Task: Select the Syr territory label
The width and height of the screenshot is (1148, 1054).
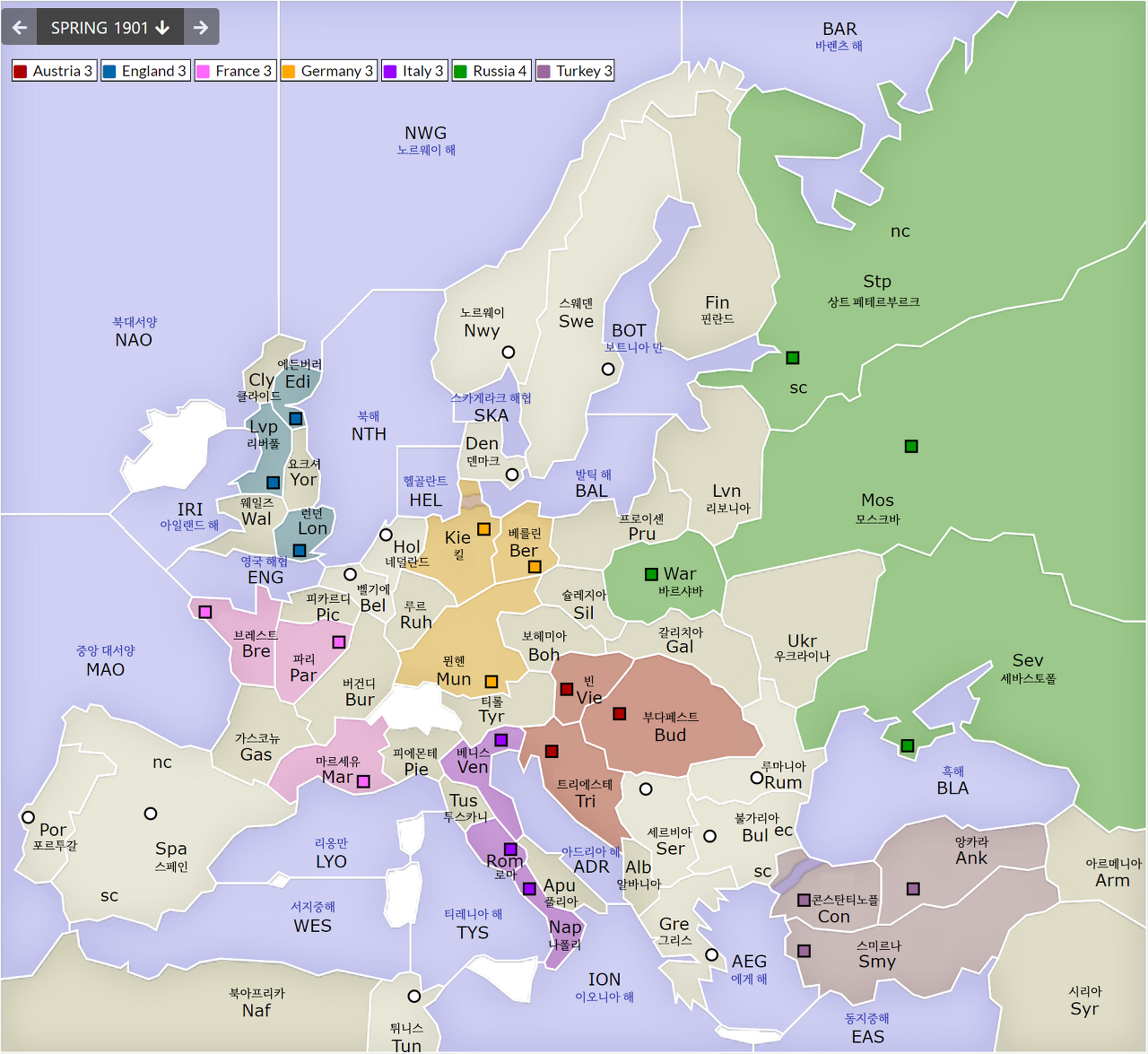Action: [x=1084, y=1009]
